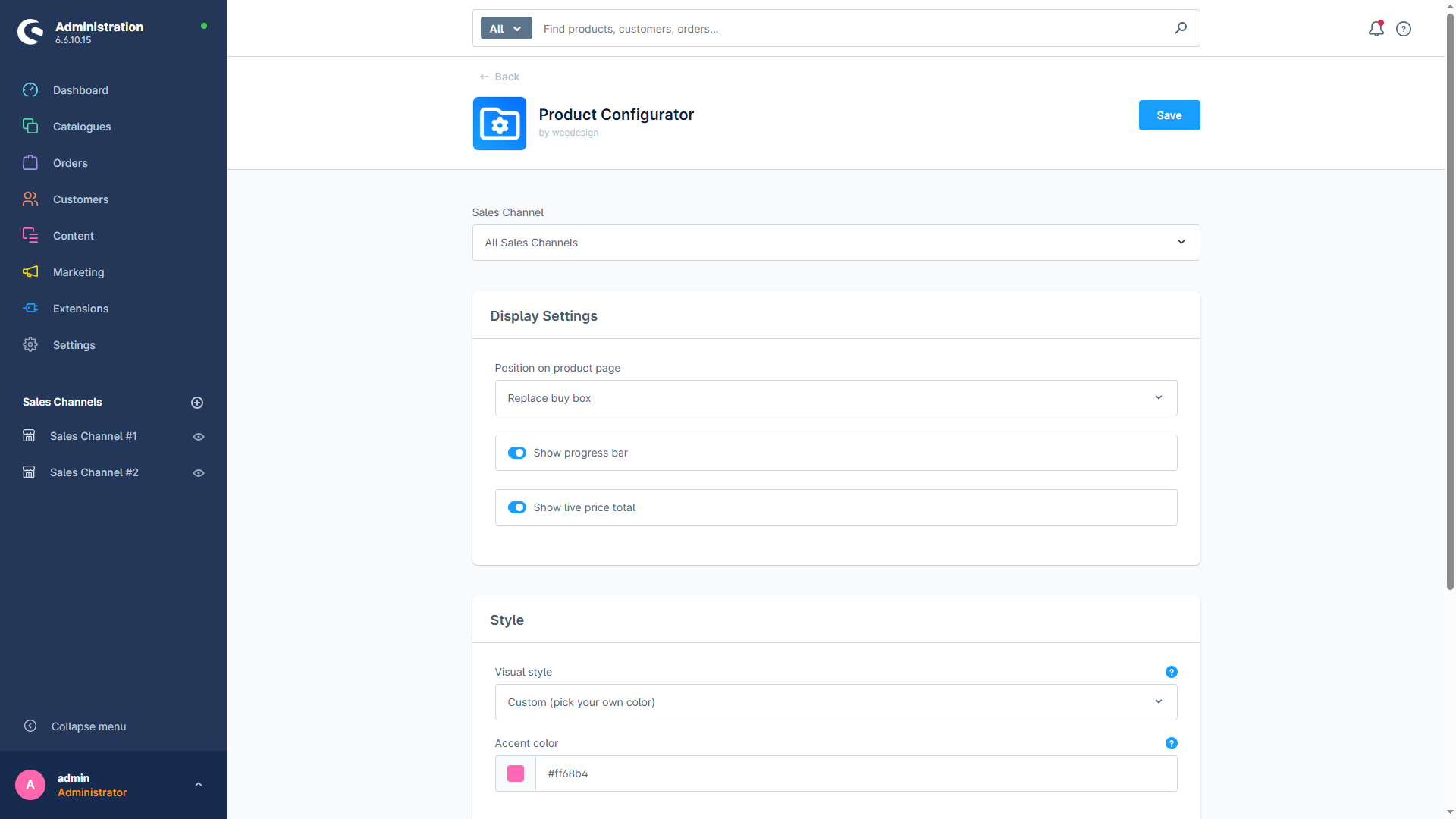Add a new sales channel plus icon
The height and width of the screenshot is (819, 1456).
point(197,403)
